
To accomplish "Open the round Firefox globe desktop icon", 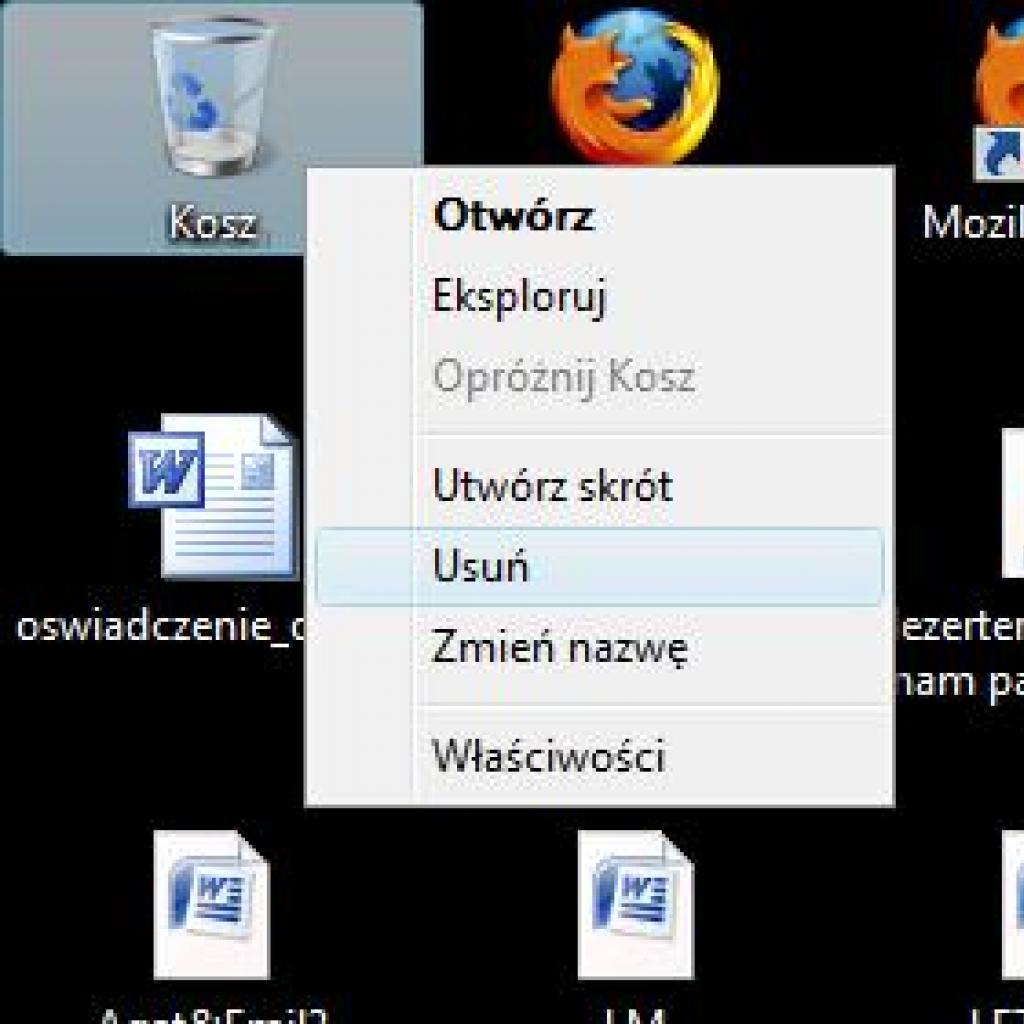I will point(635,85).
